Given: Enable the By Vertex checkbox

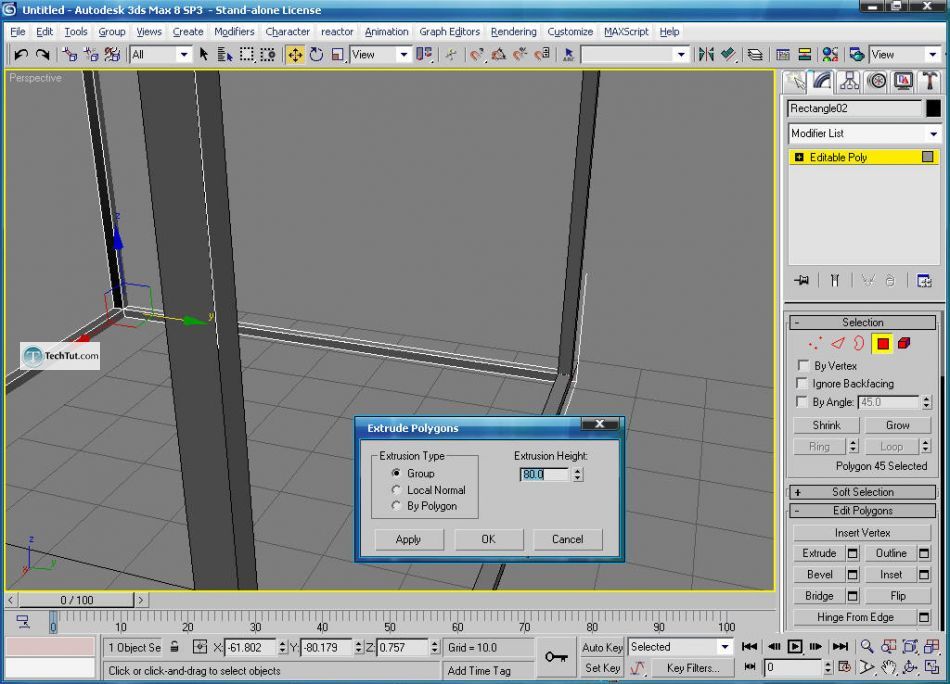Looking at the screenshot, I should tap(803, 365).
